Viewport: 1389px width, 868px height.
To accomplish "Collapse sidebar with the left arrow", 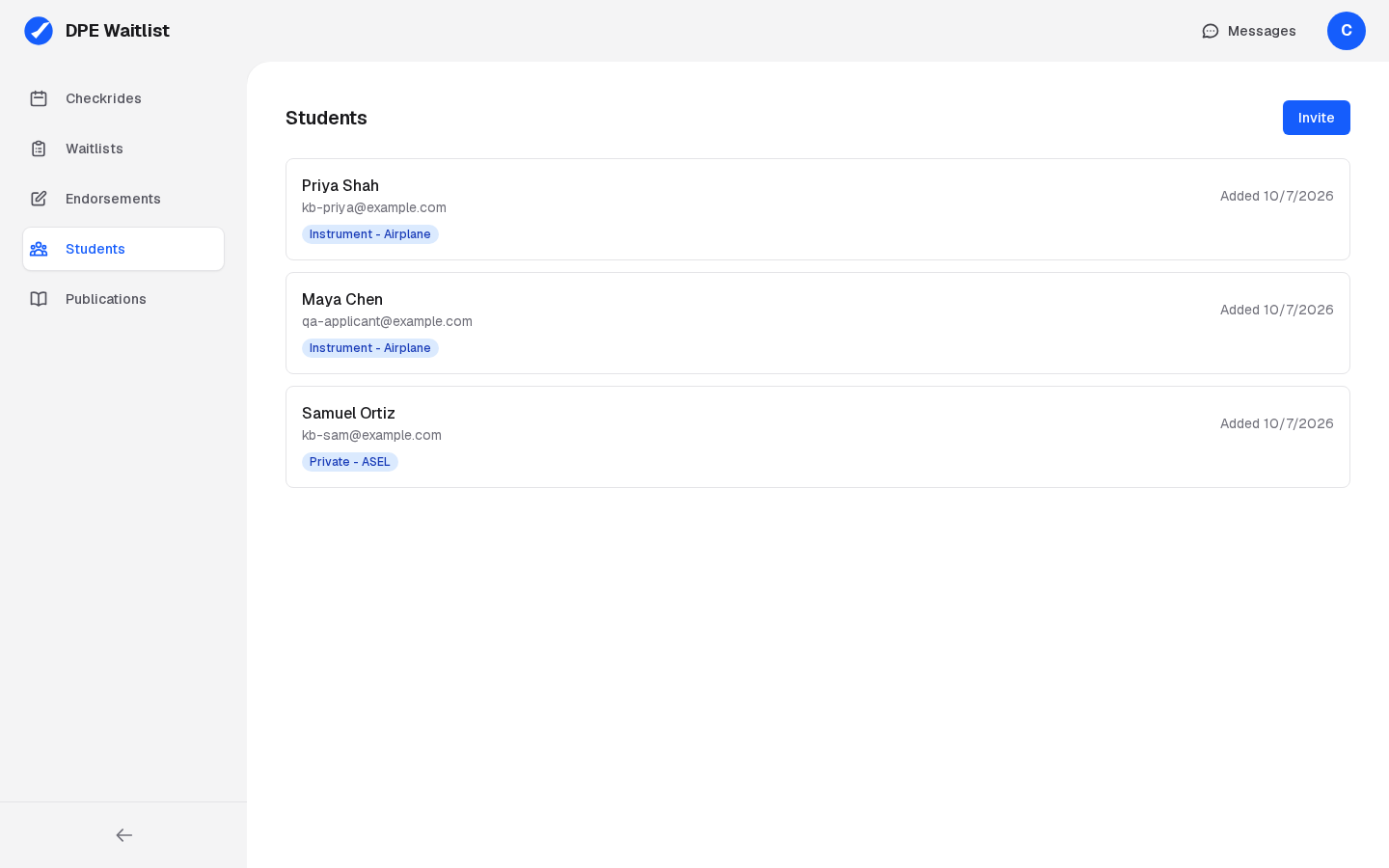I will (x=123, y=835).
